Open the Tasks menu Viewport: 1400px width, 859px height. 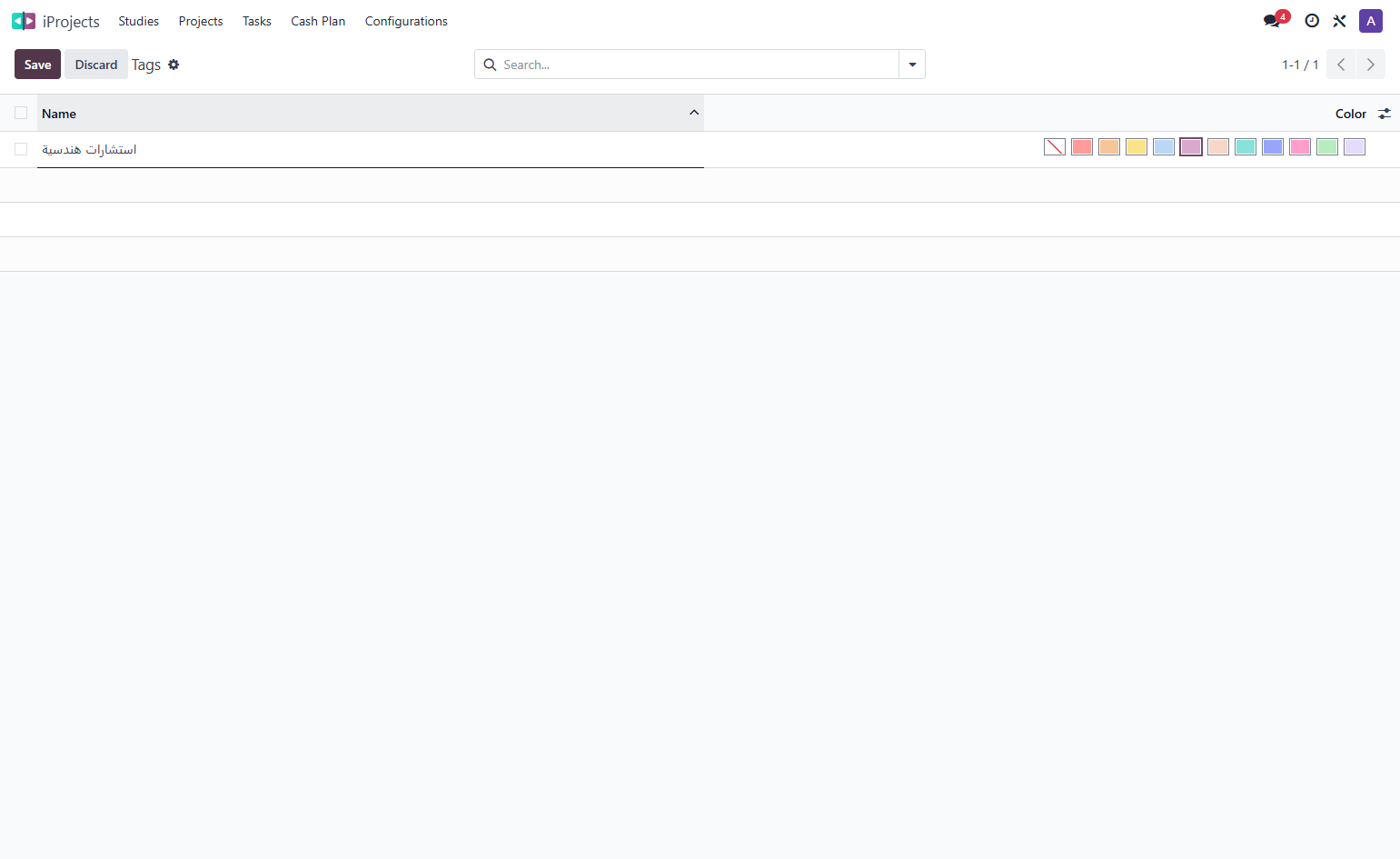(257, 21)
